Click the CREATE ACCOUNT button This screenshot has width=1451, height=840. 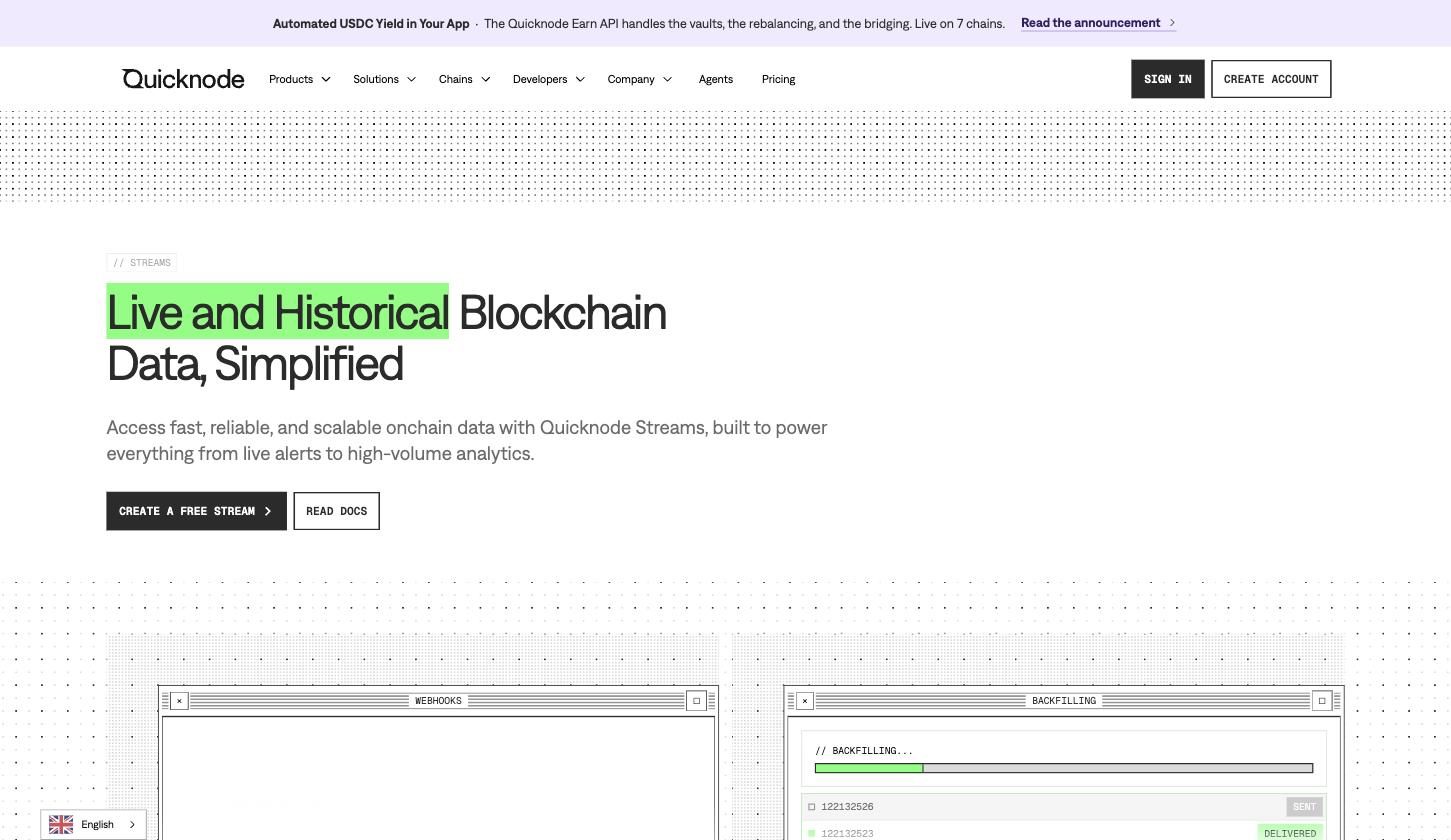coord(1271,79)
